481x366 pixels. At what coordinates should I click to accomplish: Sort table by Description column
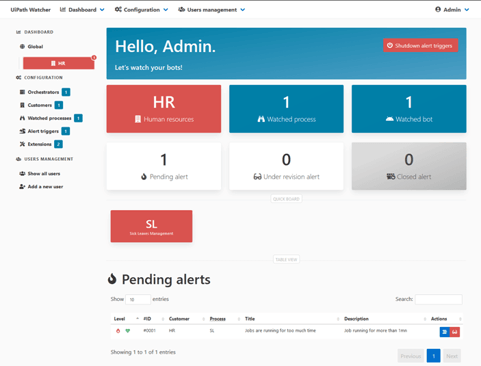pyautogui.click(x=384, y=319)
